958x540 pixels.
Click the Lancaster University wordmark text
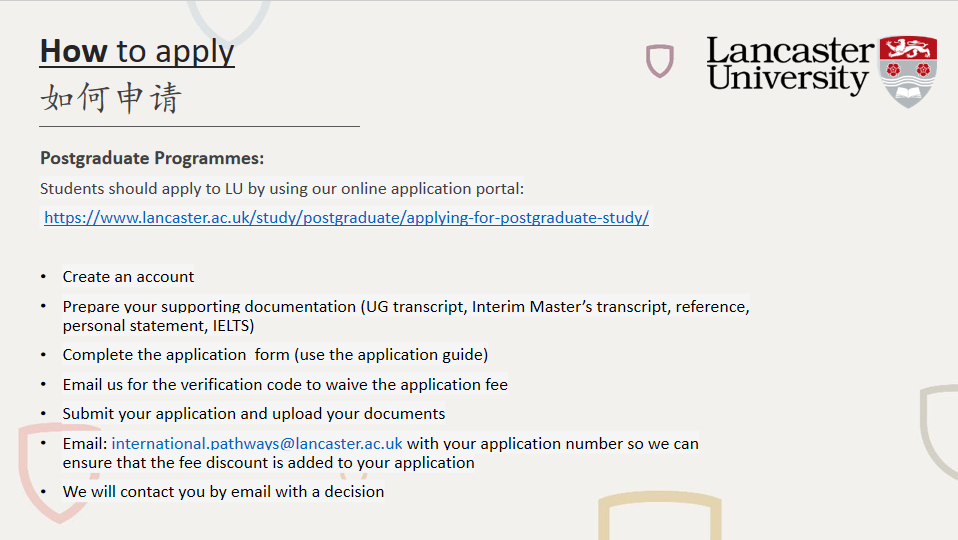(x=789, y=65)
